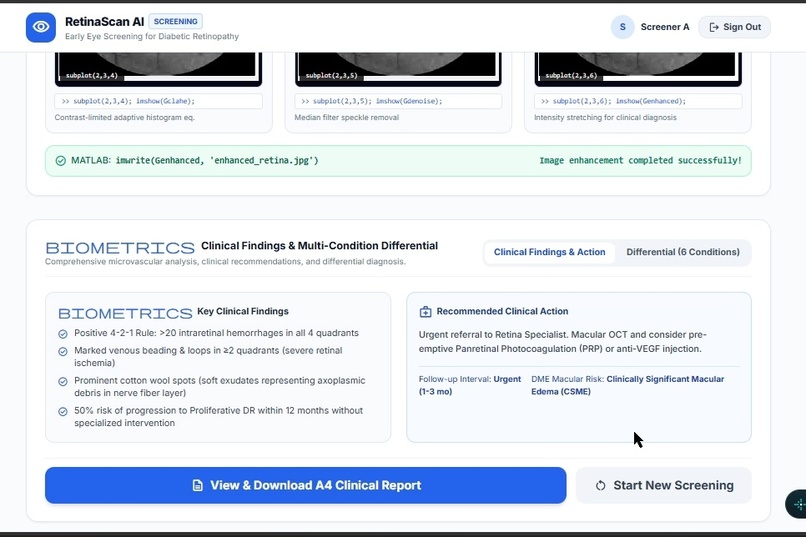Click 'Intensity stretching for clinical diagnosis' caption
This screenshot has height=537, width=806.
coord(605,117)
